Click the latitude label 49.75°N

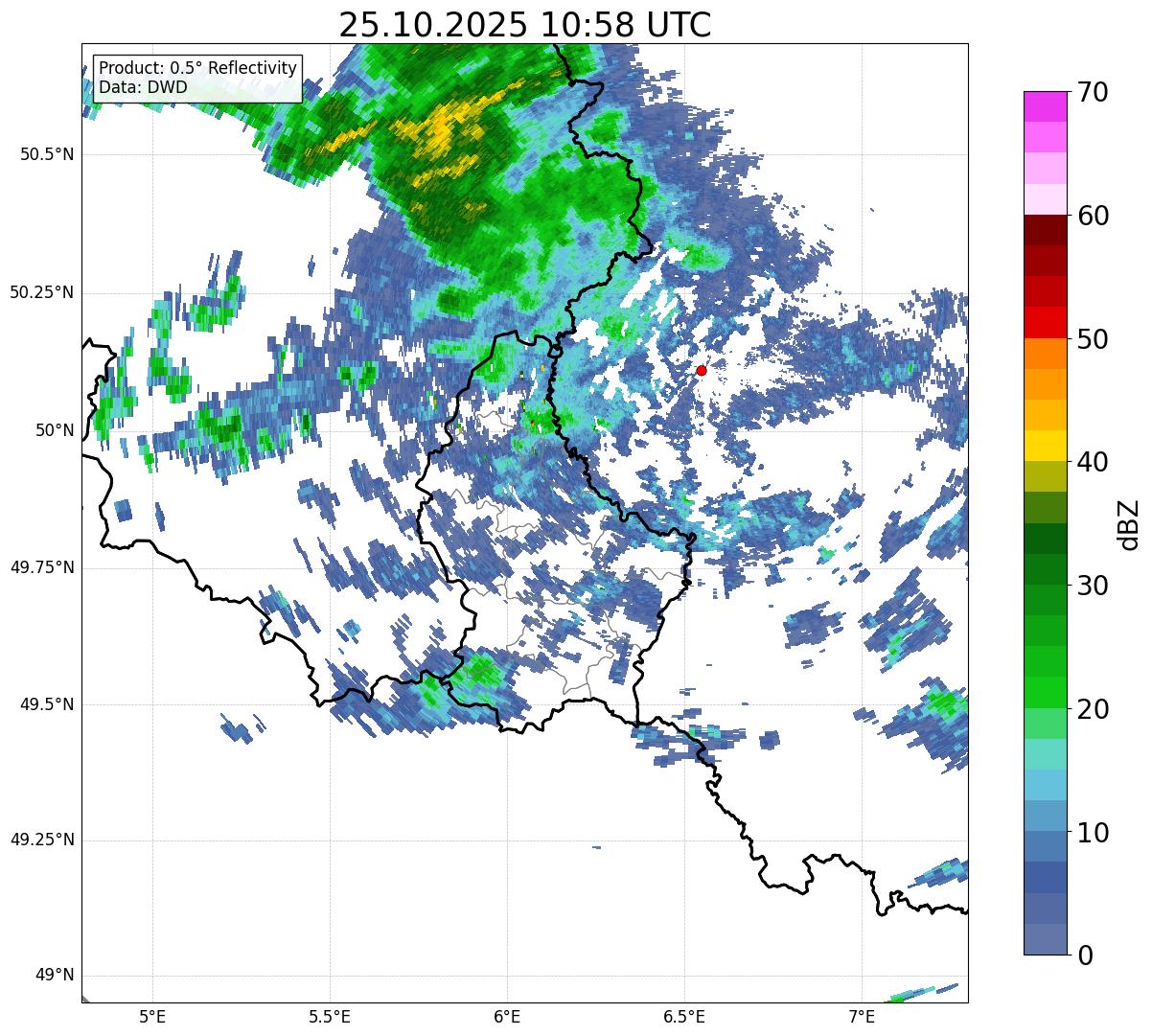(42, 567)
